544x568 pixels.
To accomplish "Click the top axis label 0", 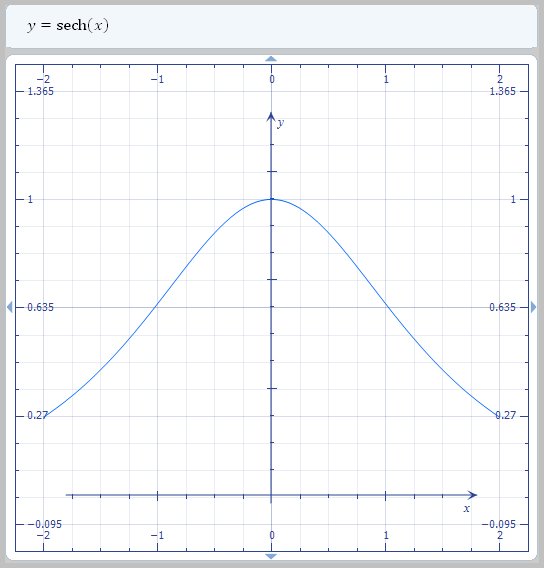I will 272,79.
